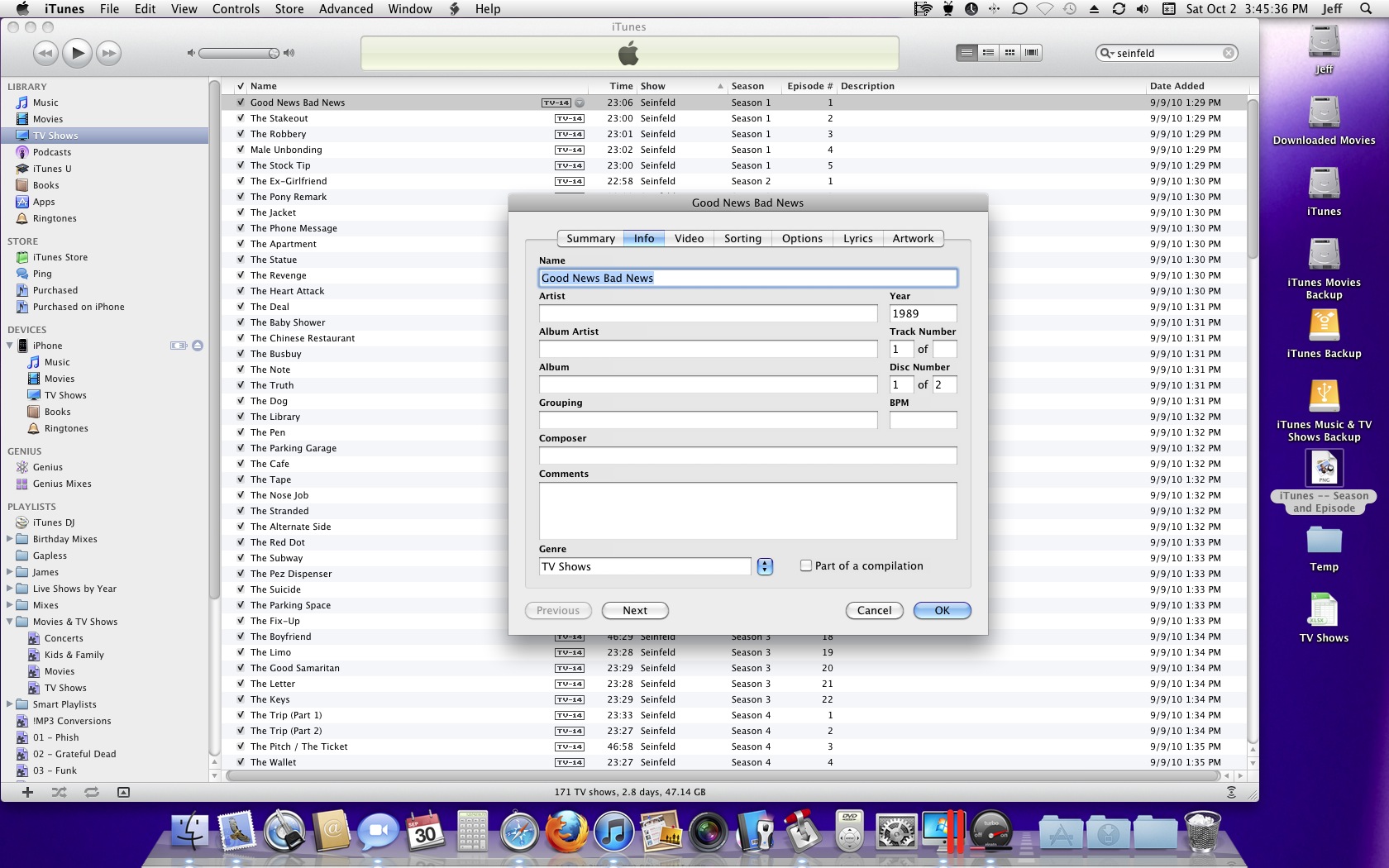Open the Genre dropdown
Viewport: 1389px width, 868px height.
tap(764, 566)
